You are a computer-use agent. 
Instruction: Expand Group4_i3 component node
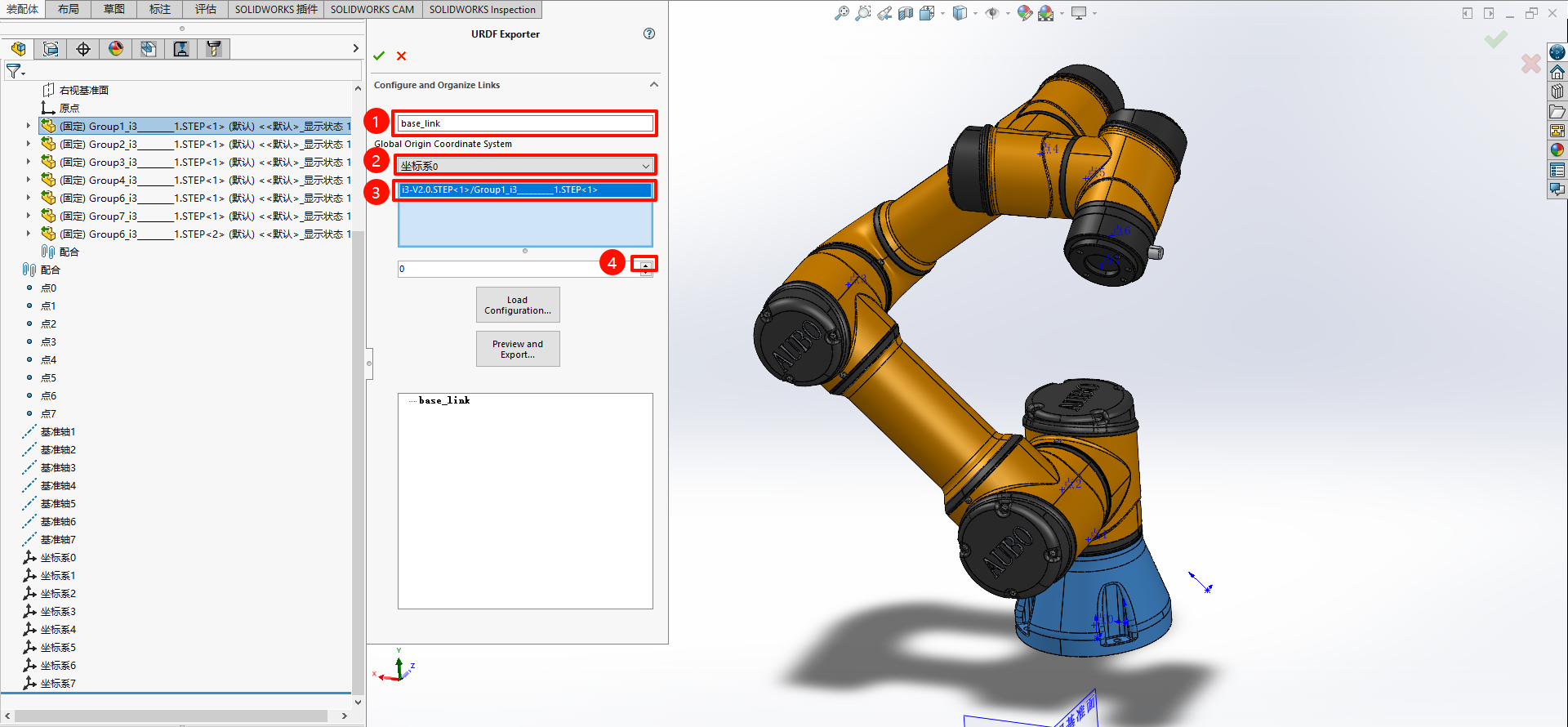28,180
